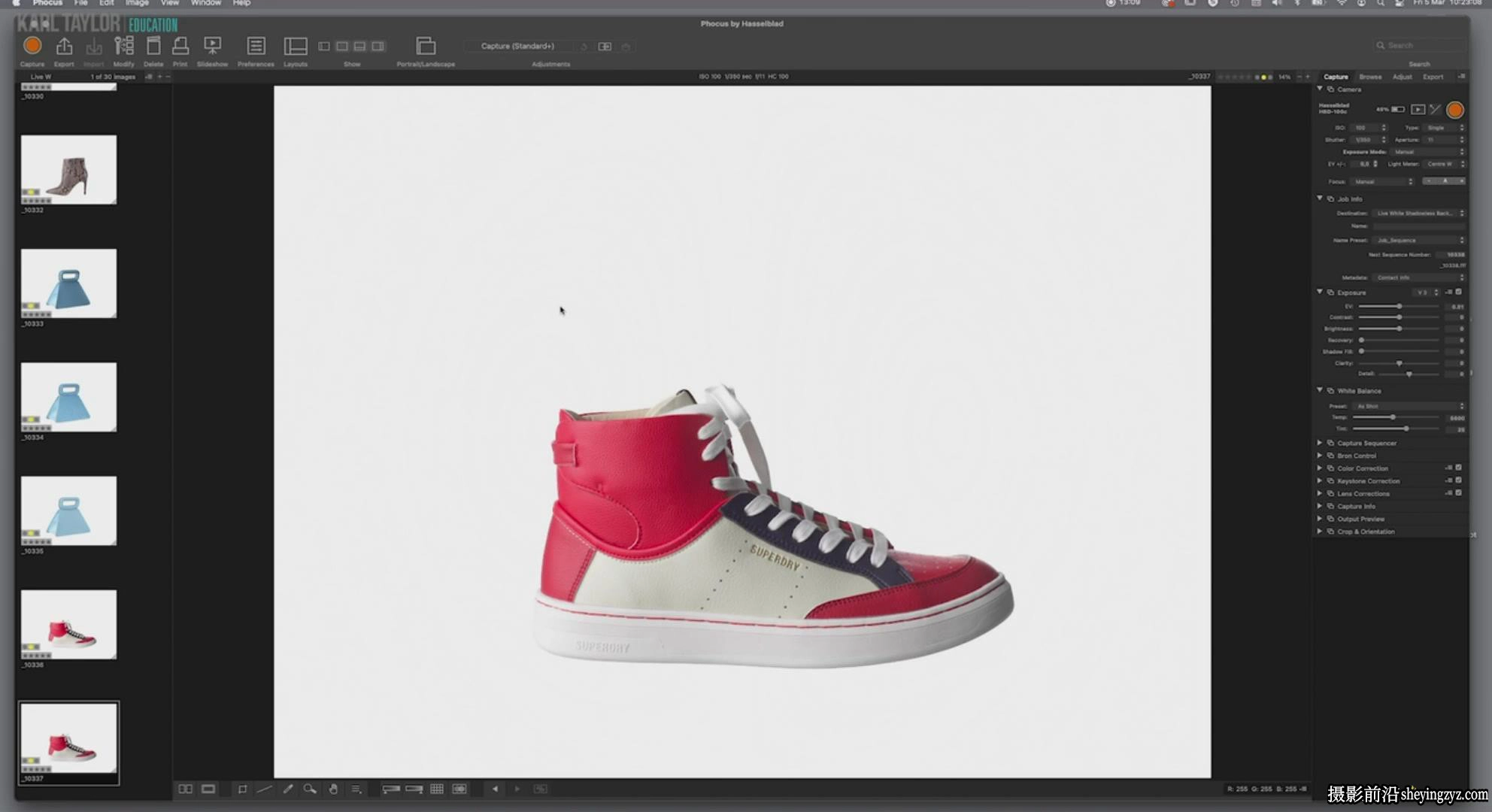1492x812 pixels.
Task: Open Modify from the toolbar
Action: (124, 46)
